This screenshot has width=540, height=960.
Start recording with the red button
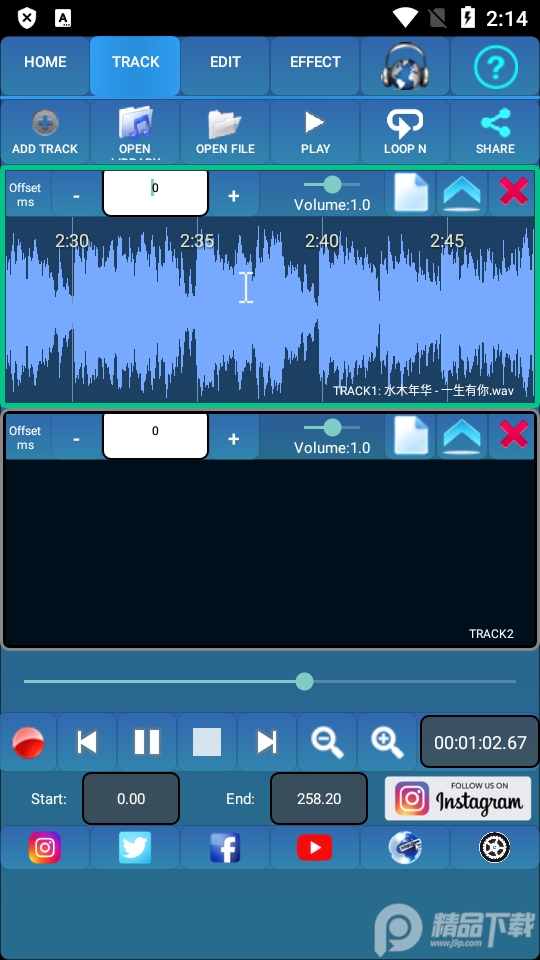(x=28, y=741)
